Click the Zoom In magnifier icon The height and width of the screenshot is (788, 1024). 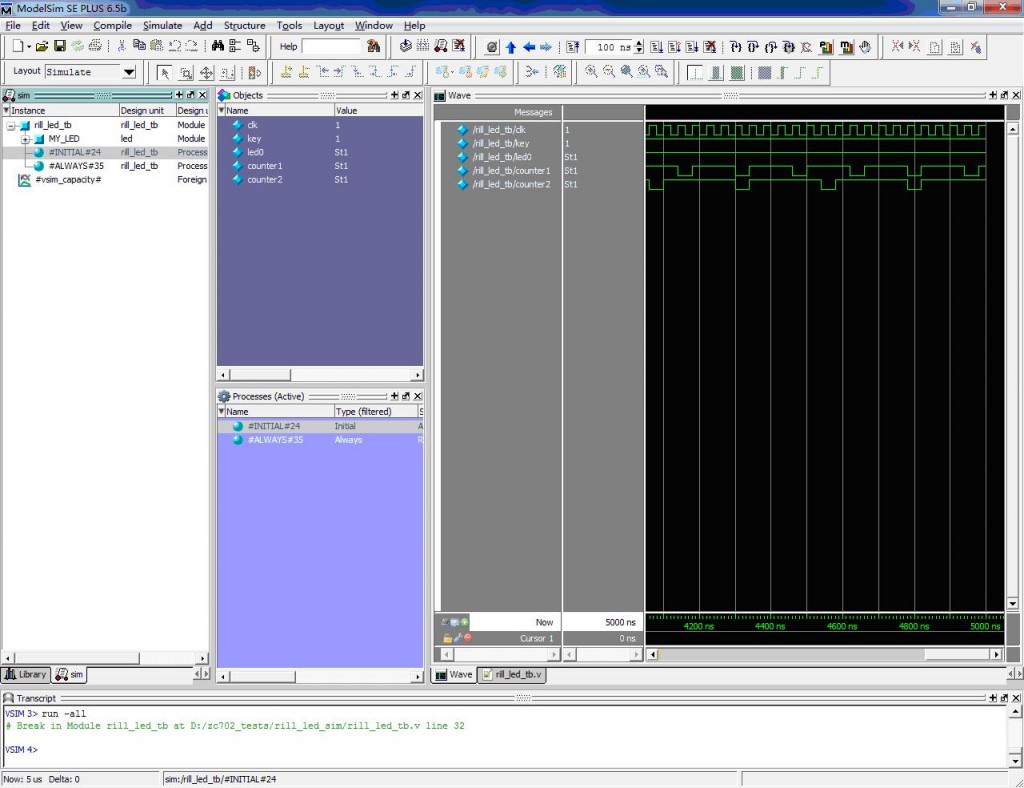pos(591,71)
